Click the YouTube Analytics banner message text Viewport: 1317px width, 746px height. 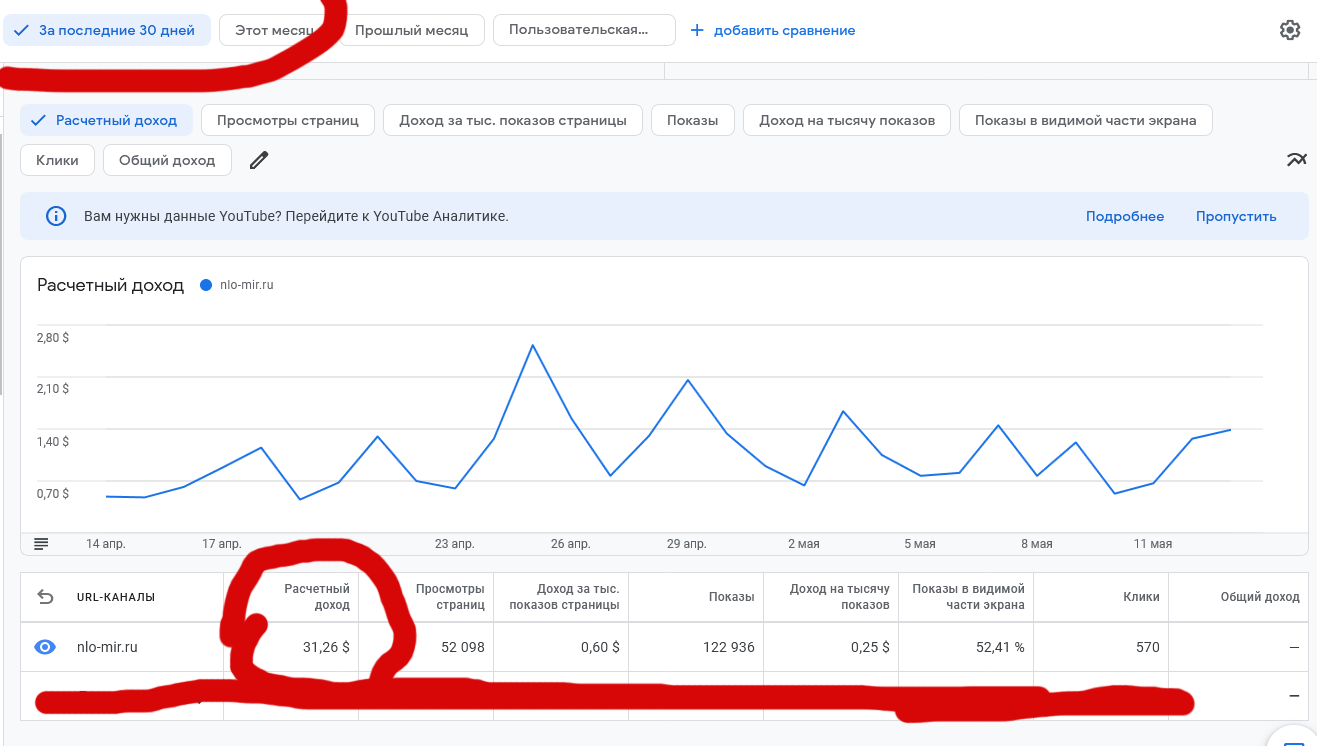[x=296, y=216]
